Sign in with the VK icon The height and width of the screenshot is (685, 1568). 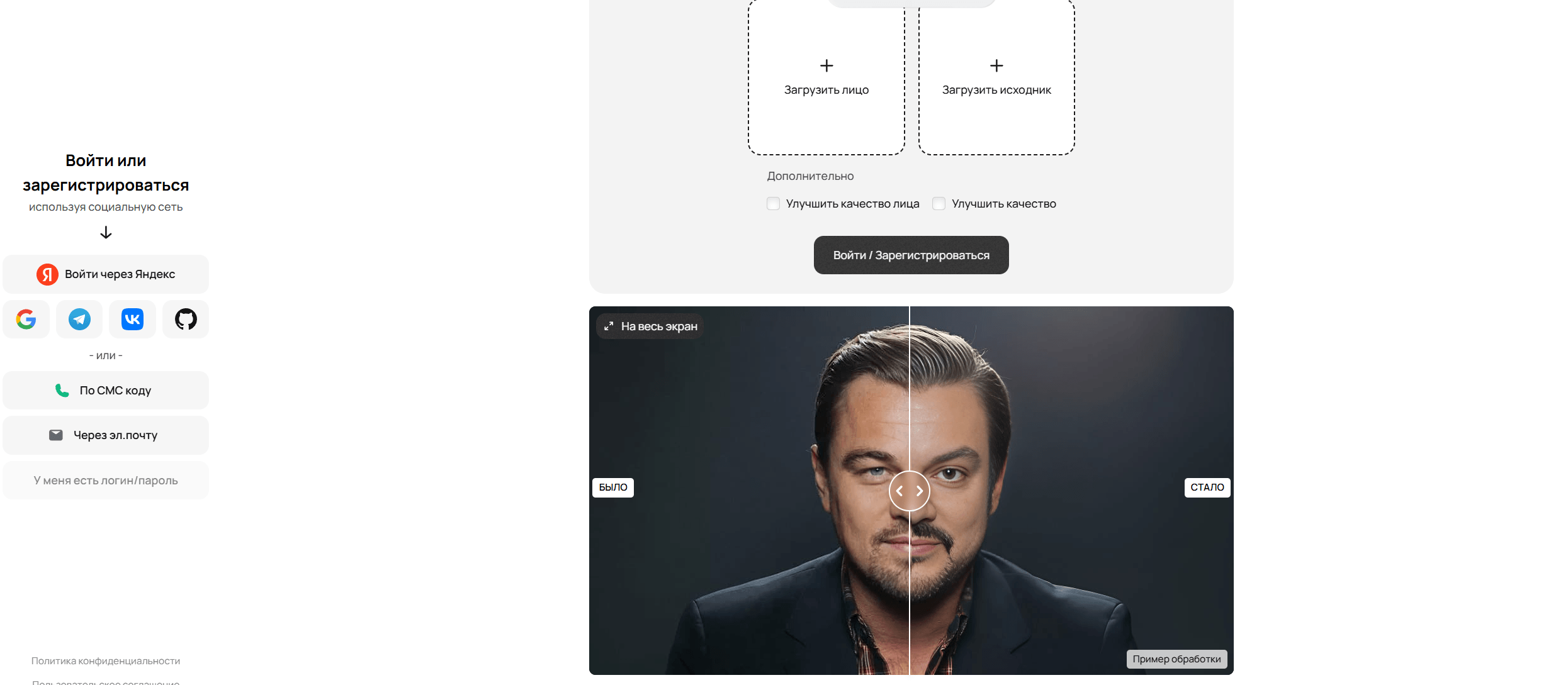(132, 320)
